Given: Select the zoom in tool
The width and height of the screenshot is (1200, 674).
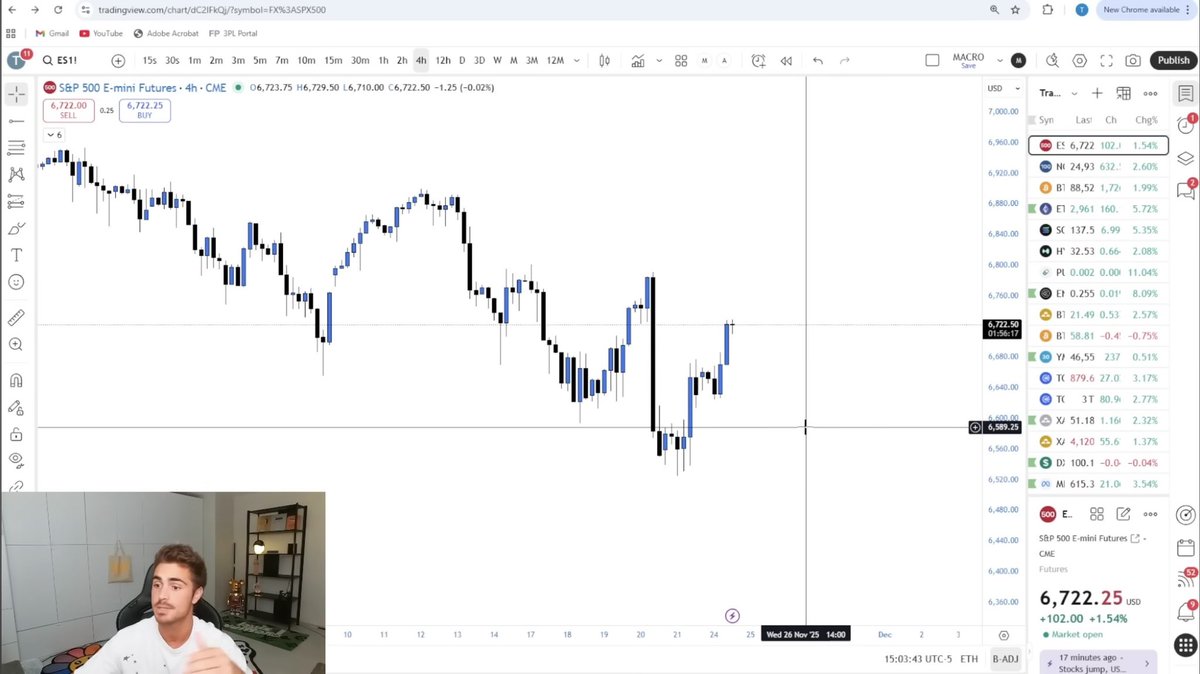Looking at the screenshot, I should click(x=16, y=344).
